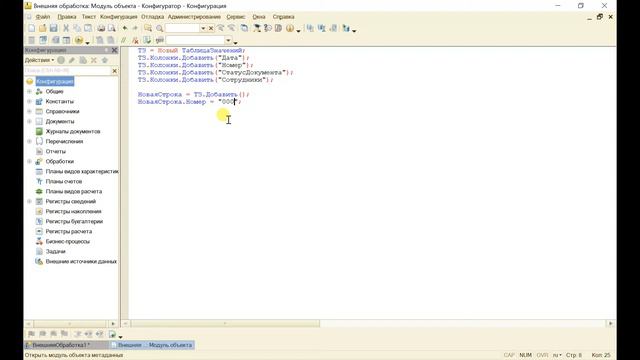Click the New document toolbar icon
This screenshot has width=640, height=360.
(31, 28)
